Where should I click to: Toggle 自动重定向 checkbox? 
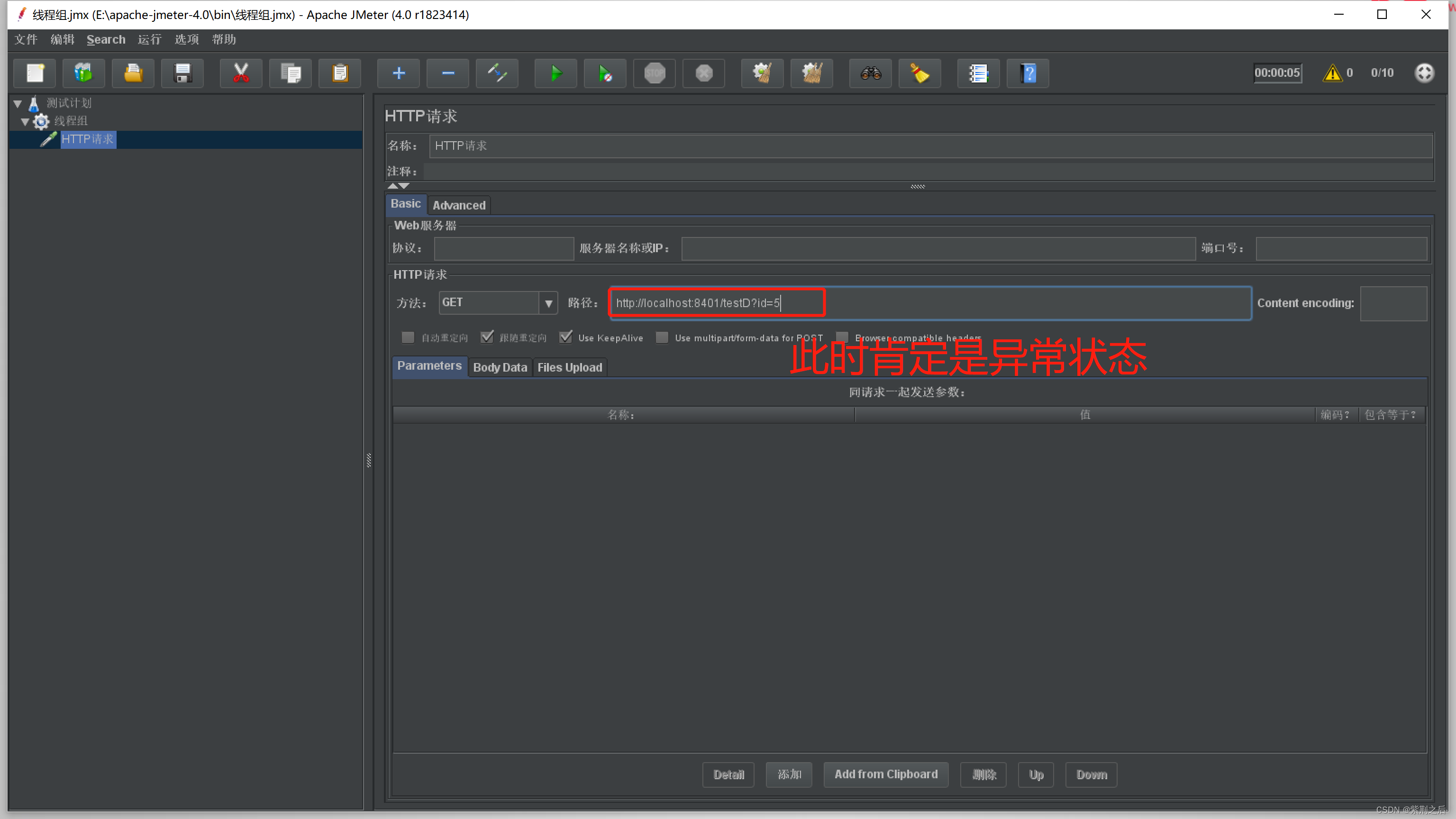(408, 337)
